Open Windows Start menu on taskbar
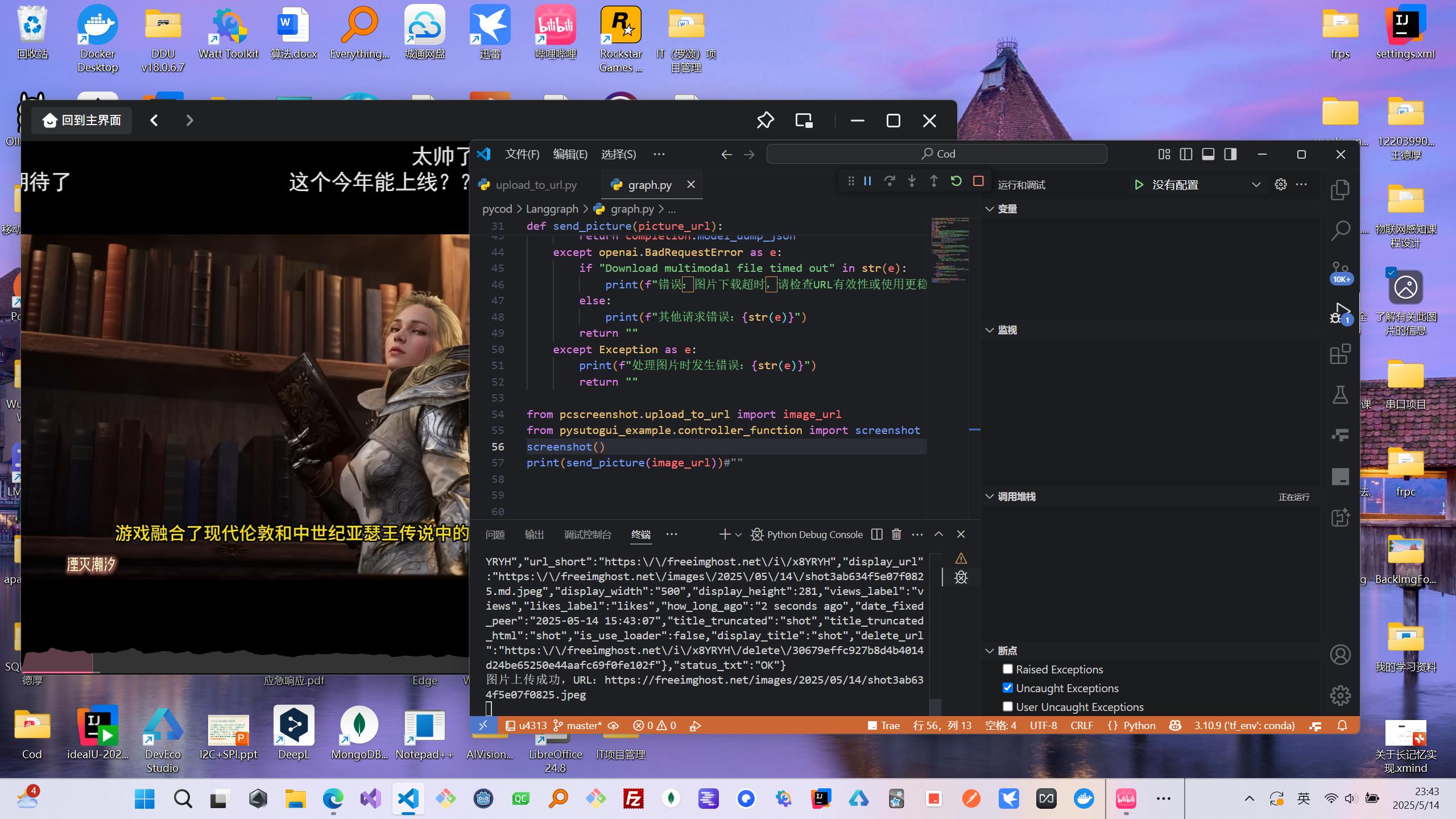 (144, 799)
